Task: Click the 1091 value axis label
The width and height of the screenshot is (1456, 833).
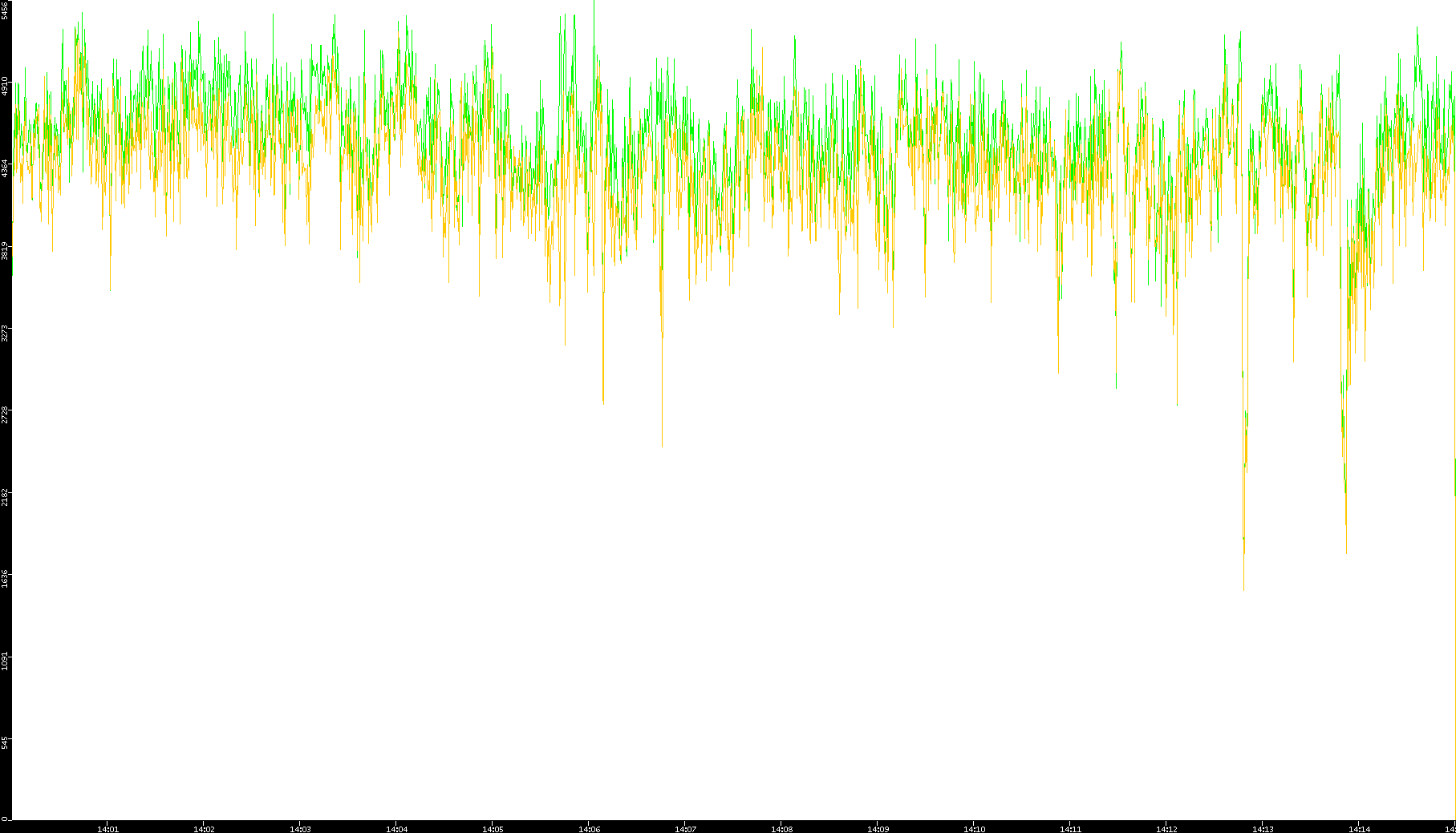Action: [5, 661]
